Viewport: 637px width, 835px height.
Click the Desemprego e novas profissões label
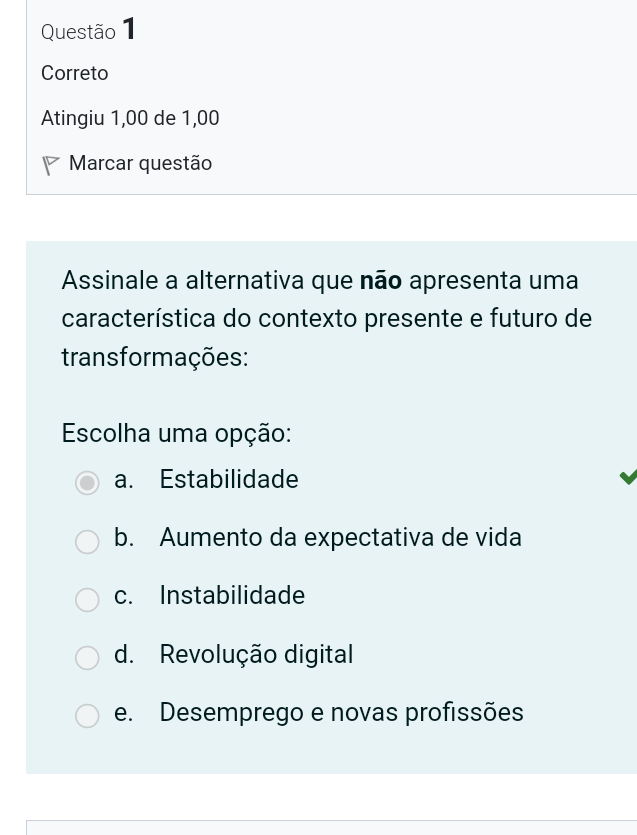[341, 713]
